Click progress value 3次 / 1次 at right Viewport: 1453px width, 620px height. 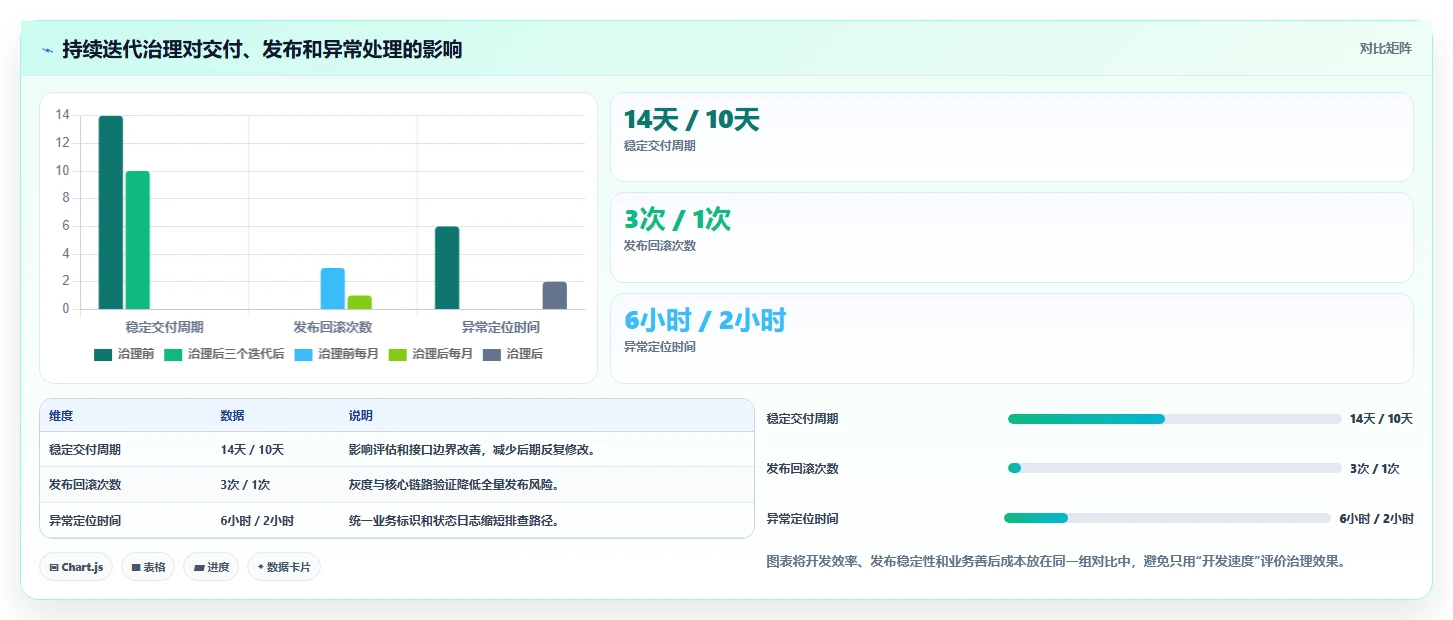[1375, 468]
